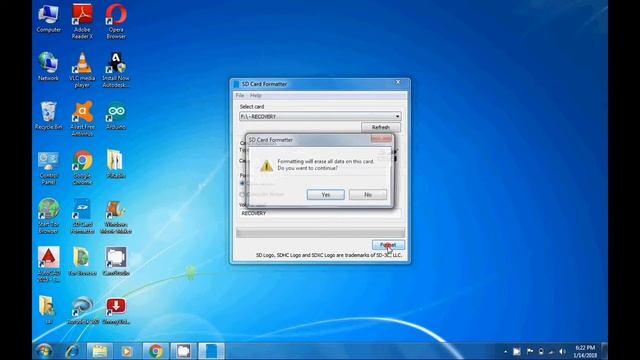Click the Format button in SD Card Formatter

pos(388,245)
